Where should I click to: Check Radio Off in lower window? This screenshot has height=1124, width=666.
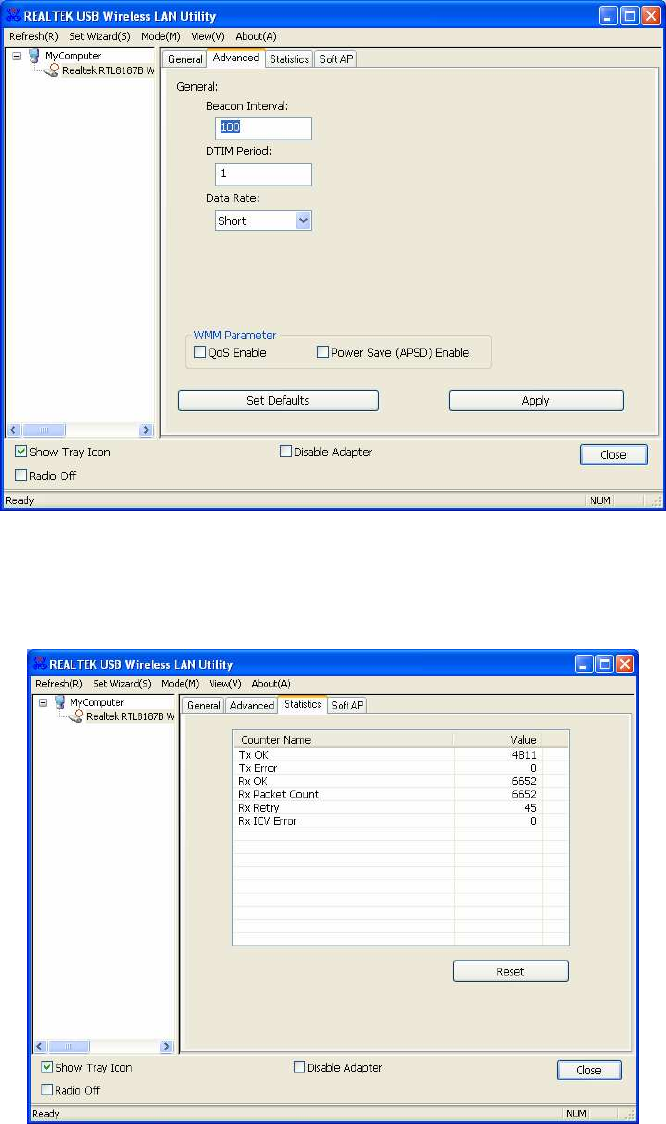tap(47, 1090)
